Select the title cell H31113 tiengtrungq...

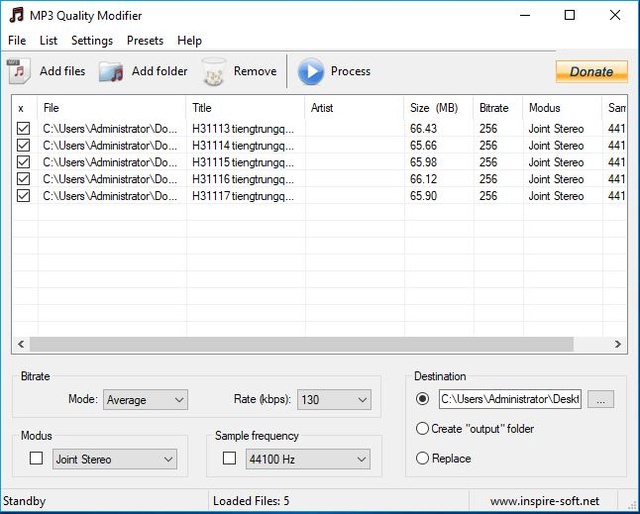coord(243,129)
